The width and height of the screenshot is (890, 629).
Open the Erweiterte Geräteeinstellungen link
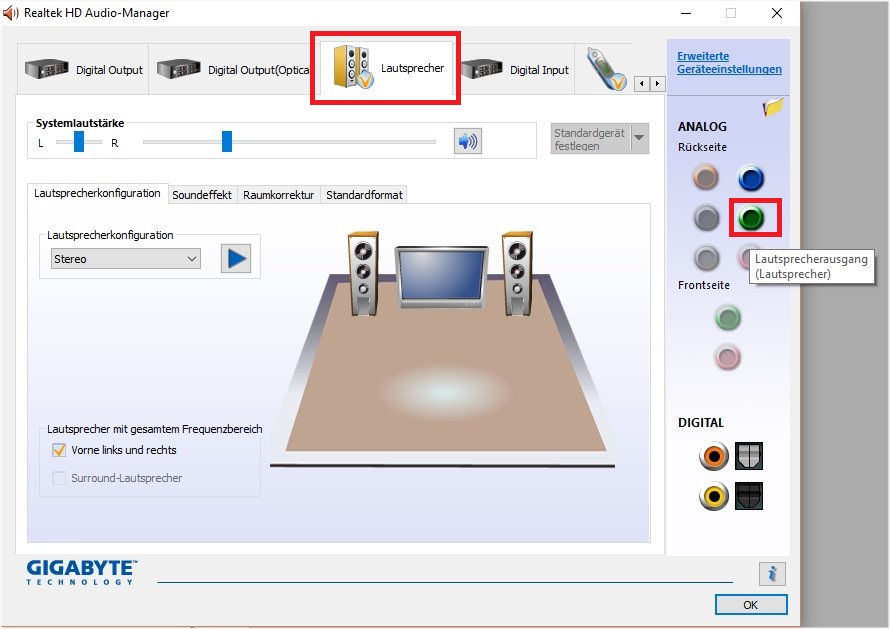(x=729, y=62)
